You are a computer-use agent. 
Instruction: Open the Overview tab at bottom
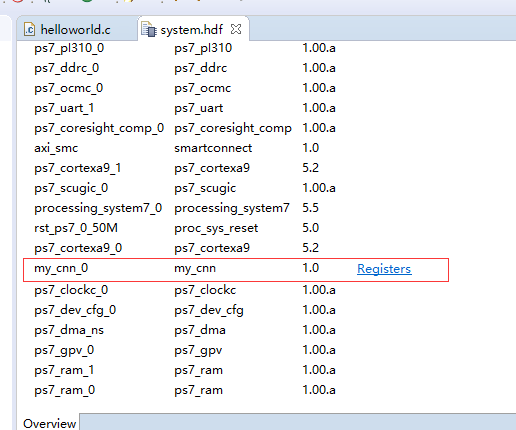coord(49,423)
